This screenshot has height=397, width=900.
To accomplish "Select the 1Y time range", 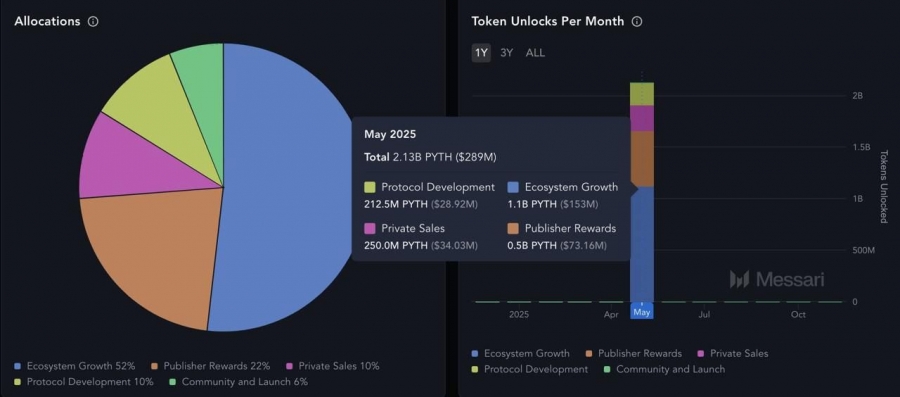I will pos(481,53).
